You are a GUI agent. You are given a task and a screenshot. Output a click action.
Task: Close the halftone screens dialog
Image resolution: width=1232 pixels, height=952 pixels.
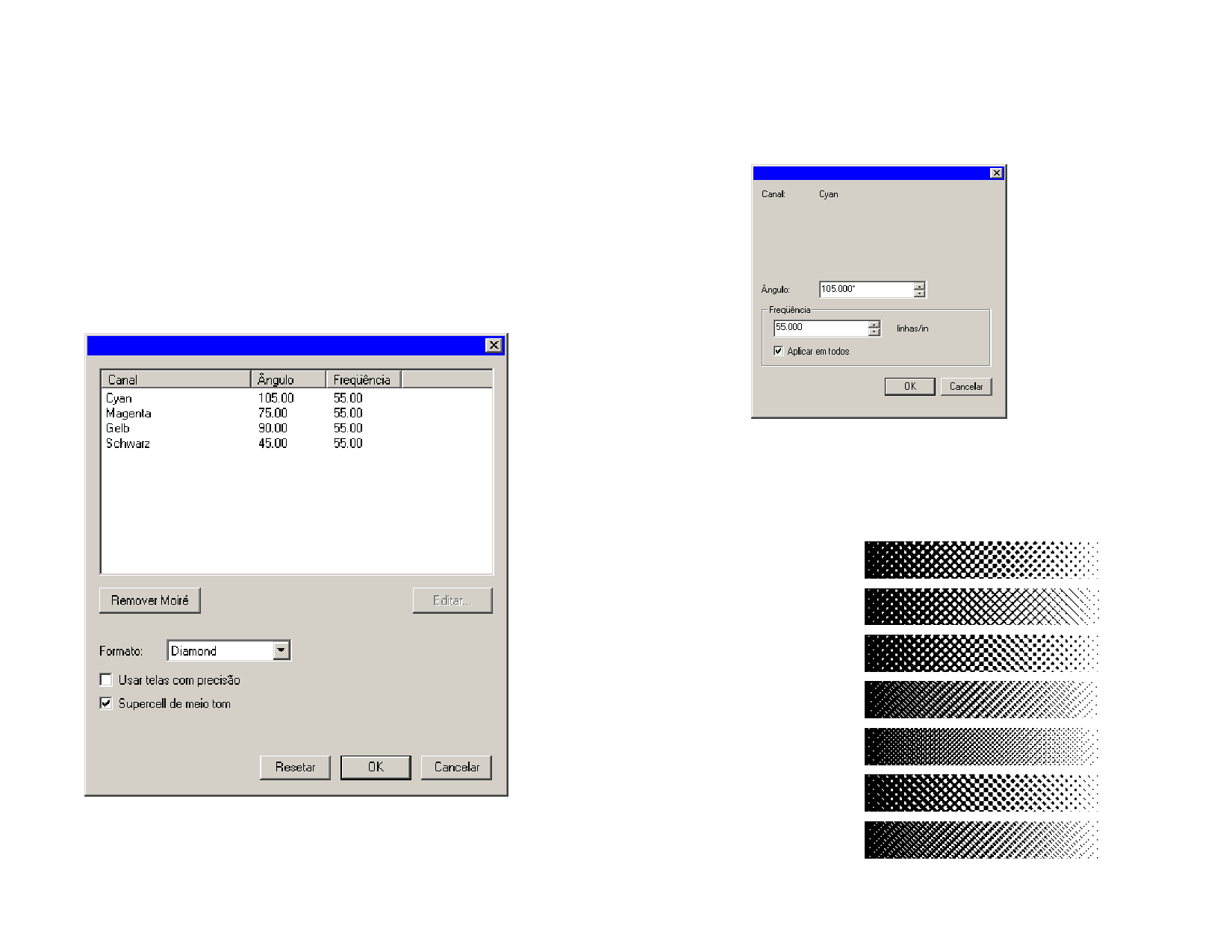[494, 345]
